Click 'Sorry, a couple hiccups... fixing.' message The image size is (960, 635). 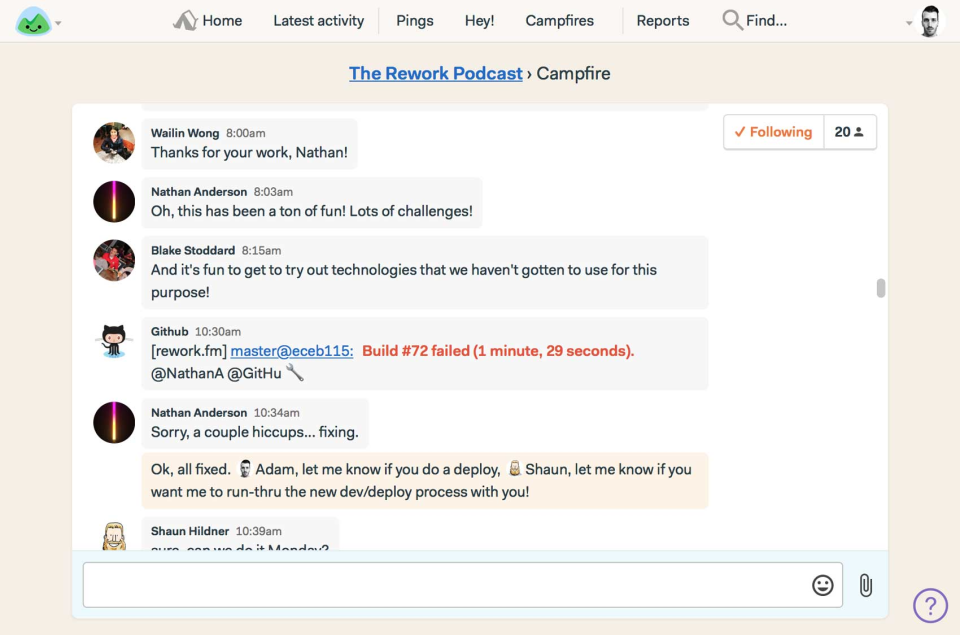tap(255, 432)
